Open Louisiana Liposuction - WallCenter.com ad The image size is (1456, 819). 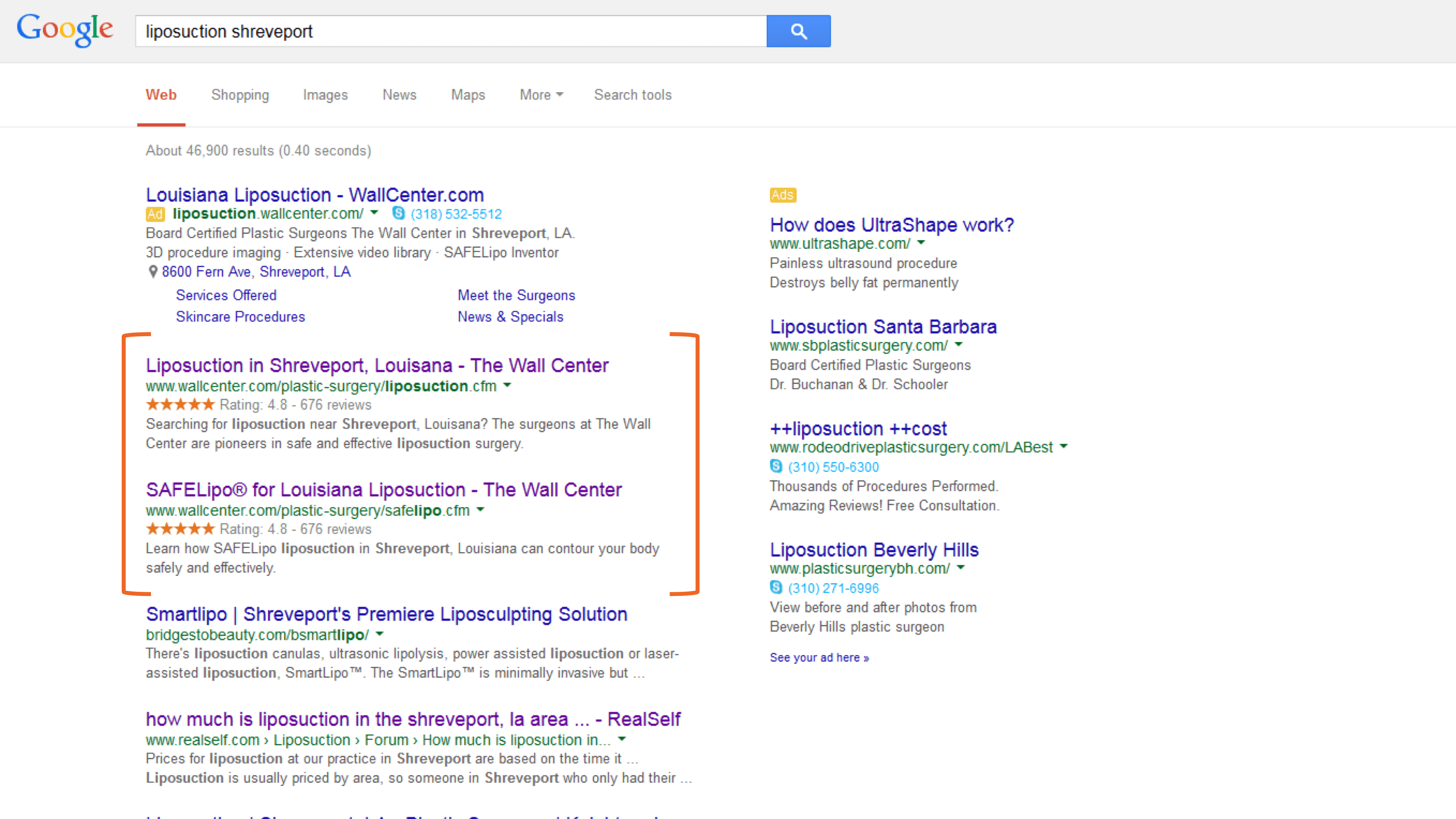(x=315, y=195)
